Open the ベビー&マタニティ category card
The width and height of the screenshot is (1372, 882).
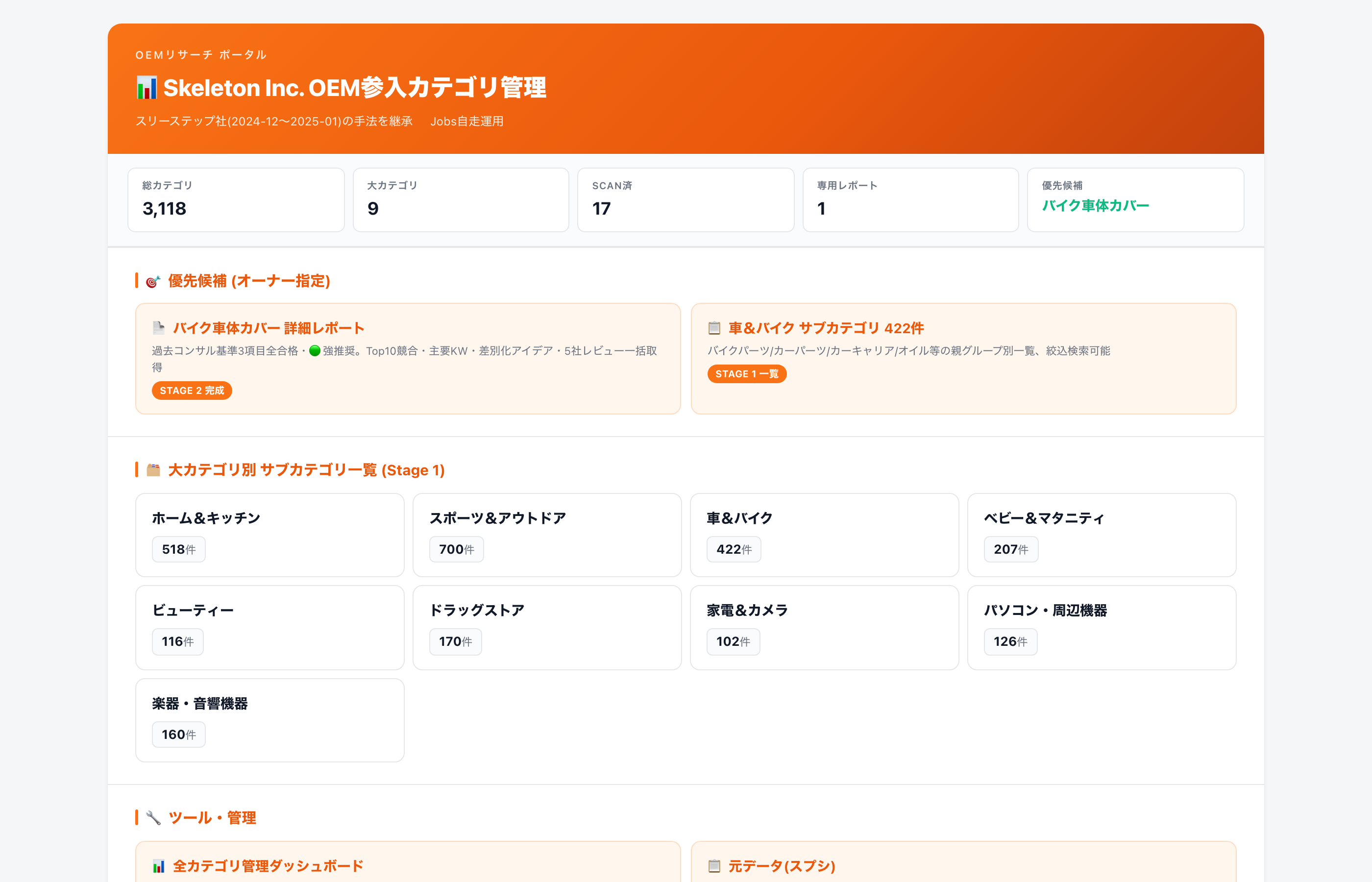(x=1102, y=535)
